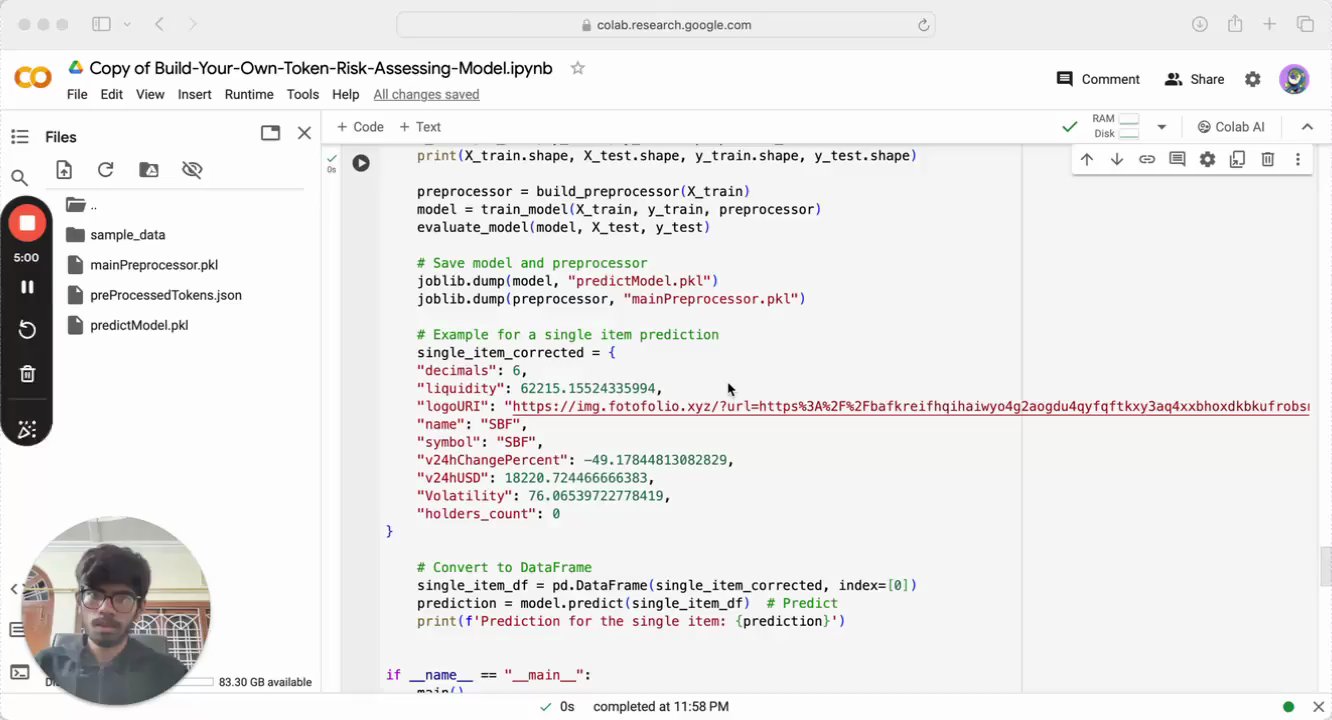The width and height of the screenshot is (1332, 720).
Task: Refresh the Files list
Action: point(106,170)
